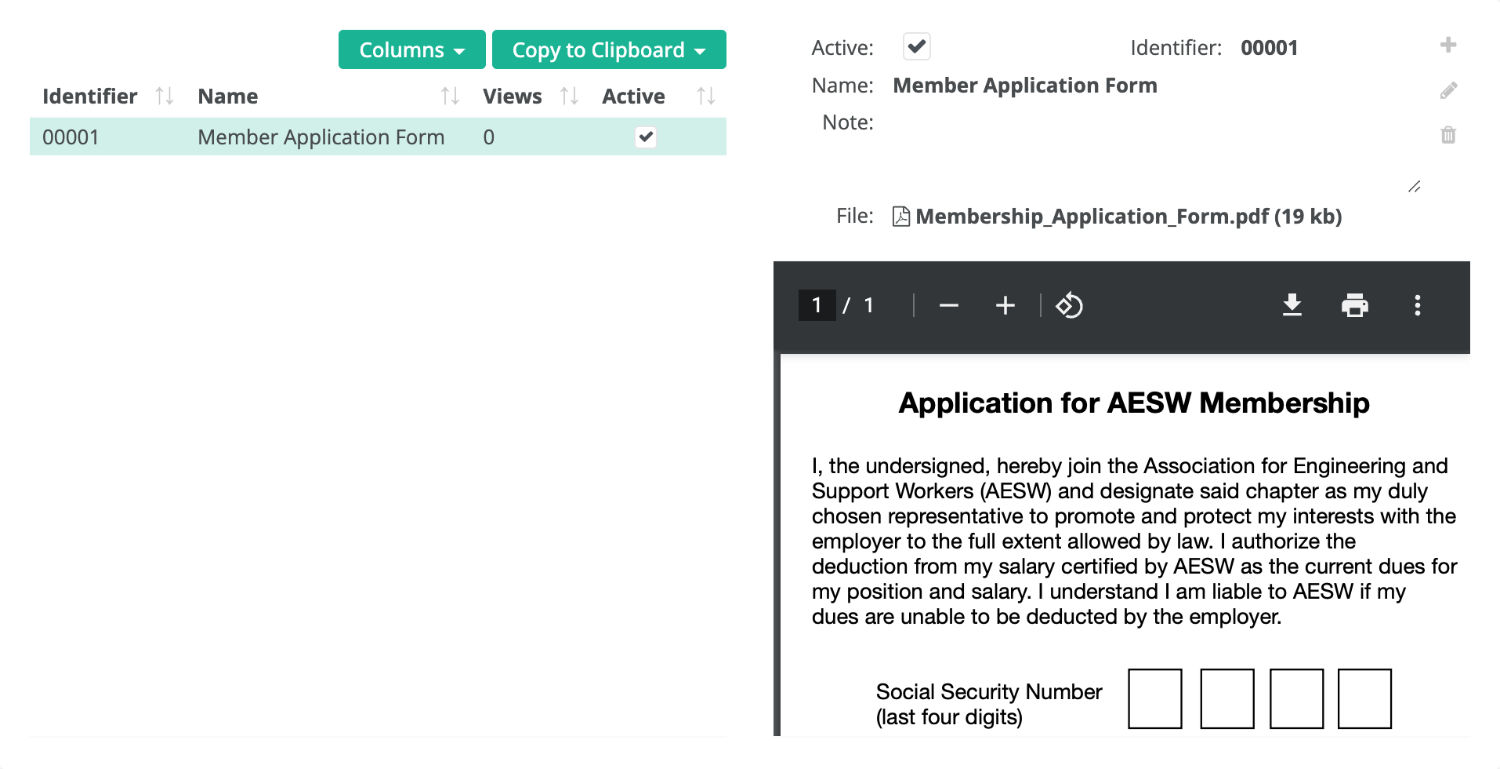This screenshot has height=769, width=1500.
Task: Click Application for AESW Membership heading
Action: (x=1134, y=403)
